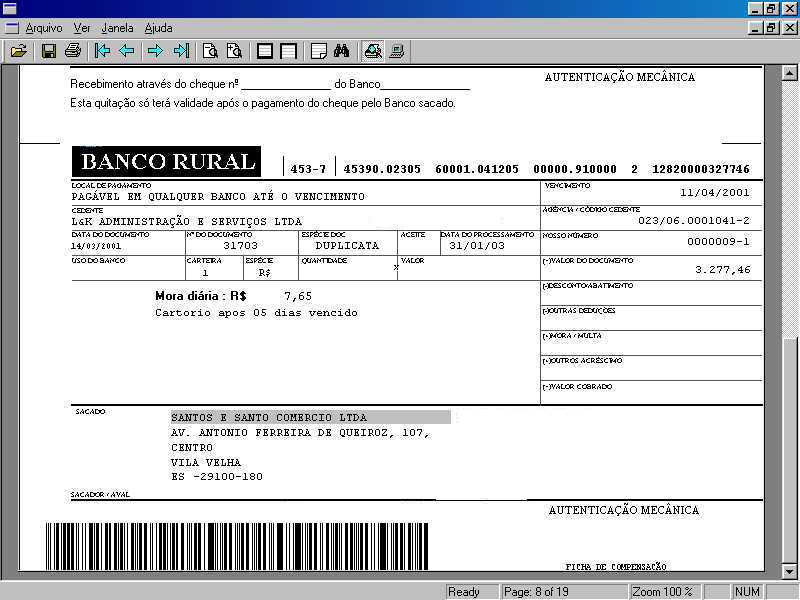The image size is (800, 600).
Task: Go to the previous page
Action: 127,51
